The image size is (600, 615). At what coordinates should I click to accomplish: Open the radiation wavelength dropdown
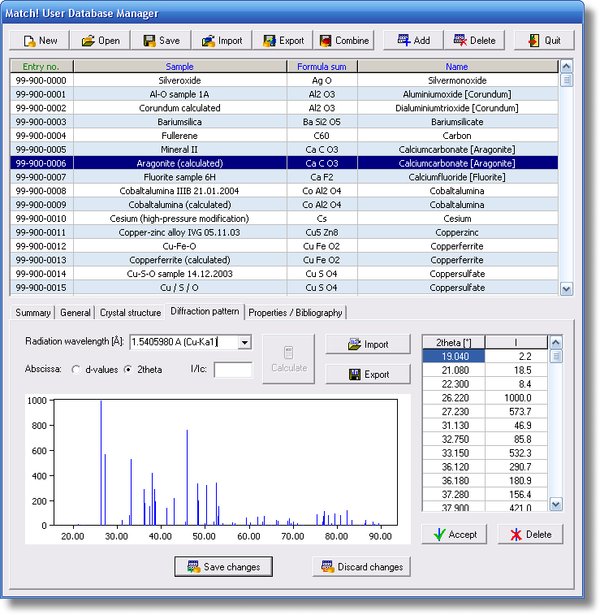tap(245, 343)
